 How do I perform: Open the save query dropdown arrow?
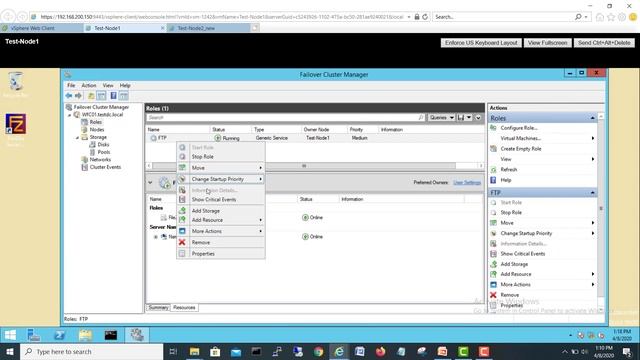[x=469, y=118]
